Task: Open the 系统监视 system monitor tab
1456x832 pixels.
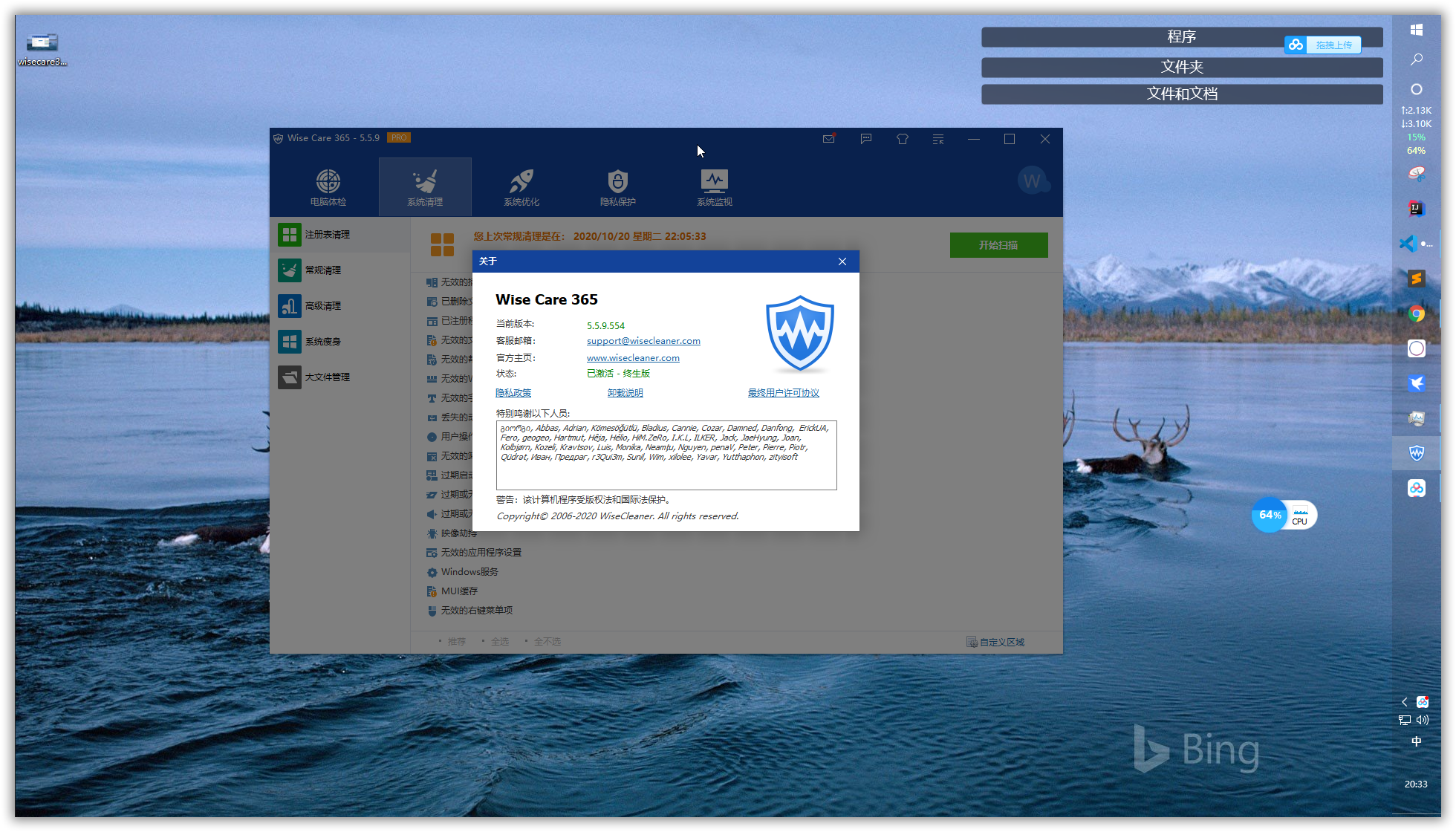Action: coord(715,187)
